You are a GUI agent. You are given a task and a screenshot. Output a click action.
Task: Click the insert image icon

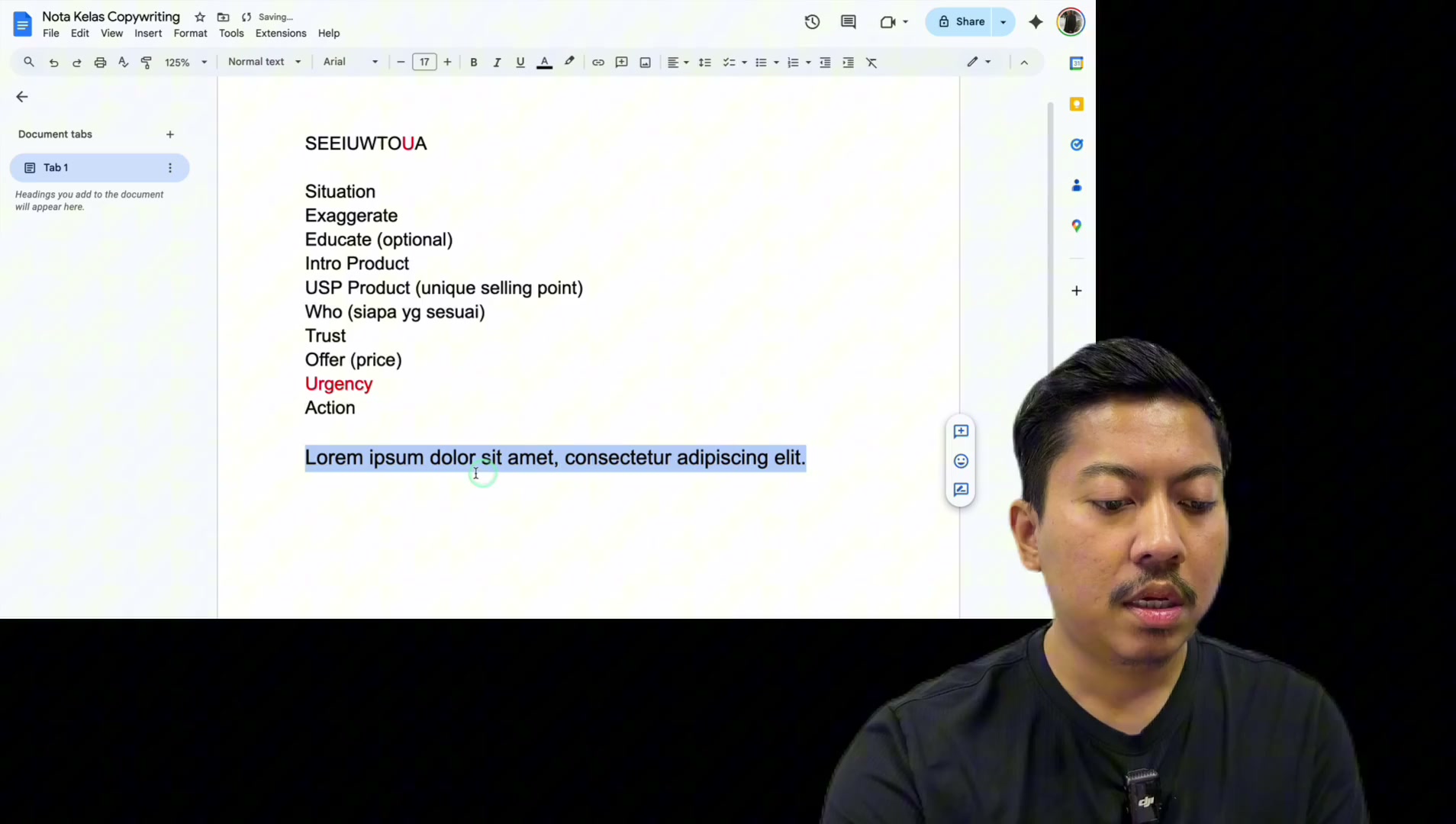click(x=646, y=63)
